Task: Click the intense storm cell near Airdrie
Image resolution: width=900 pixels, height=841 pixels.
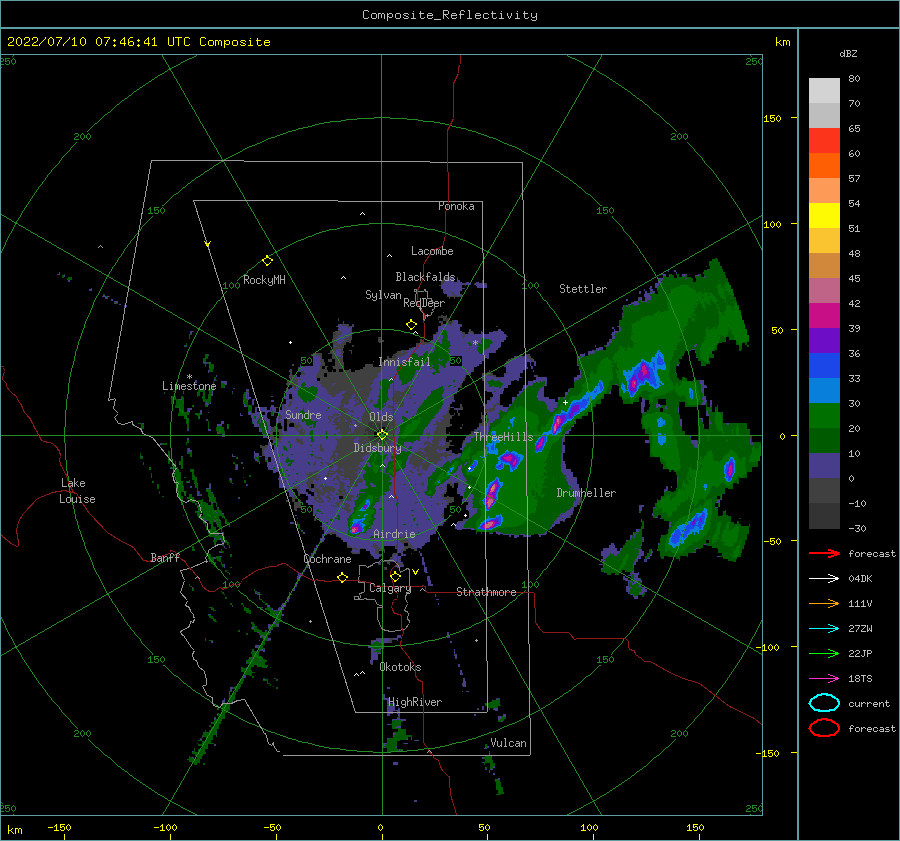Action: click(356, 526)
